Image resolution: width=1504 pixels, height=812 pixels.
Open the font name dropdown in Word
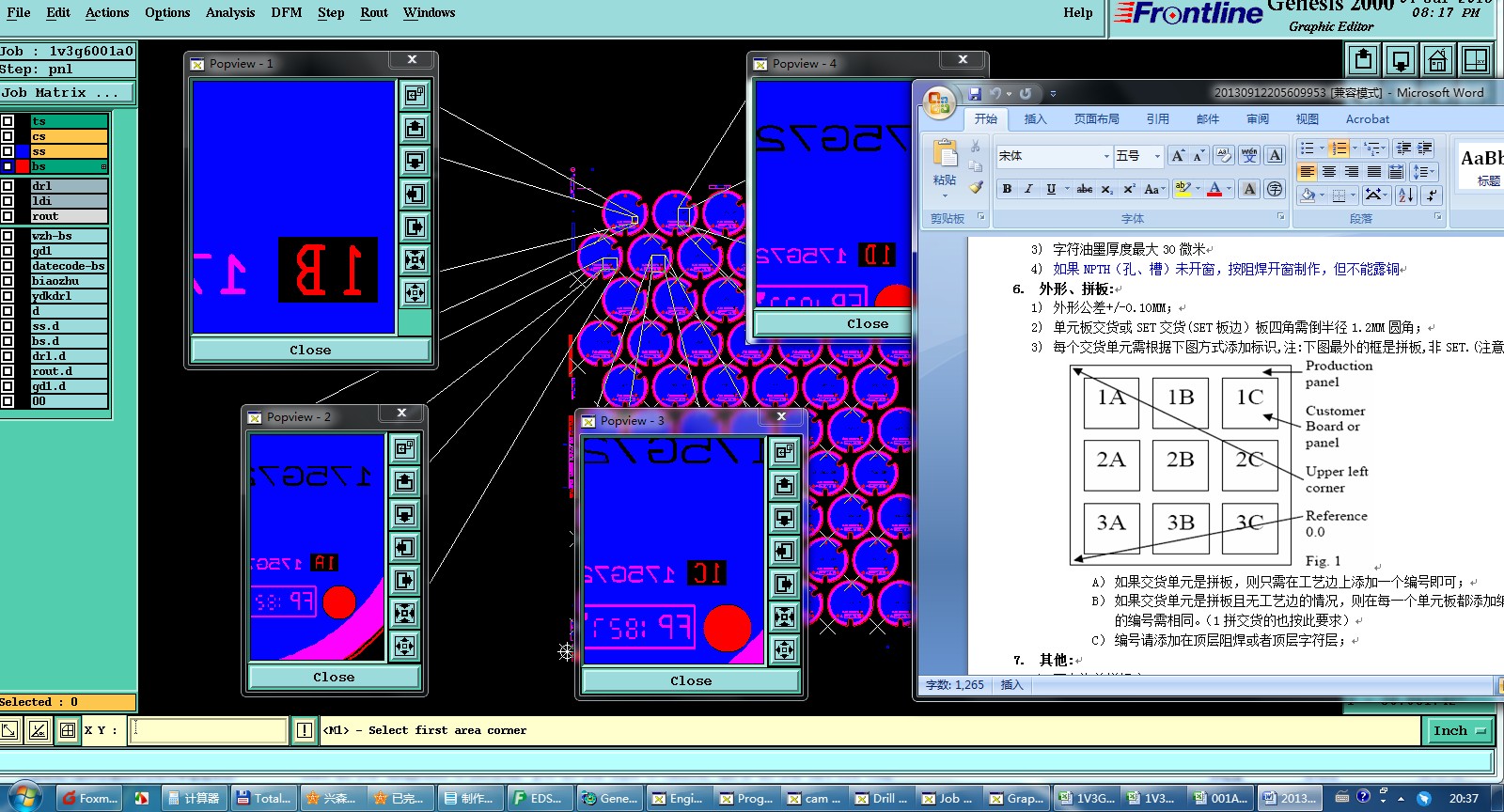[x=1105, y=156]
